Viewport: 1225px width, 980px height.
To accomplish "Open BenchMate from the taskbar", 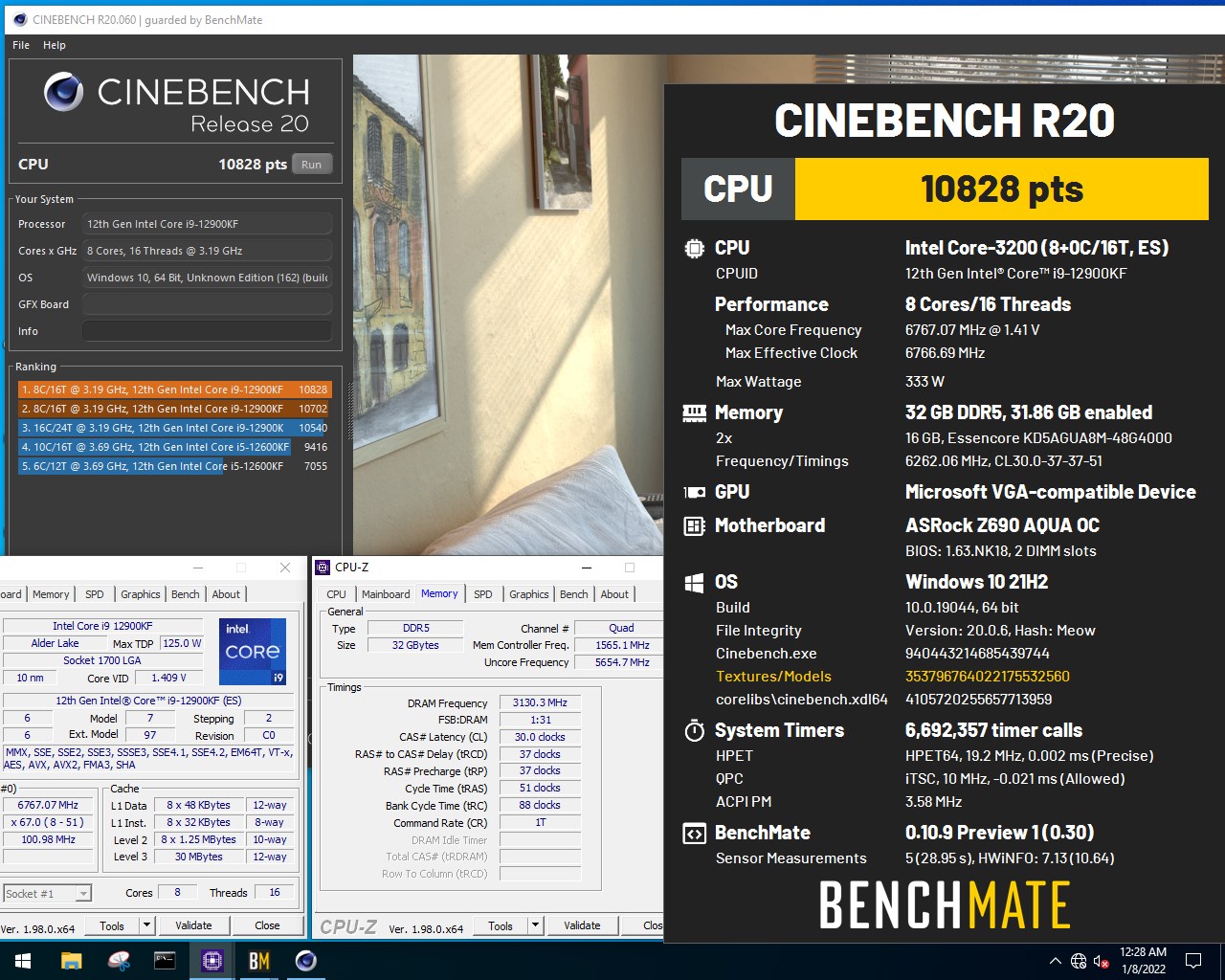I will pyautogui.click(x=258, y=960).
